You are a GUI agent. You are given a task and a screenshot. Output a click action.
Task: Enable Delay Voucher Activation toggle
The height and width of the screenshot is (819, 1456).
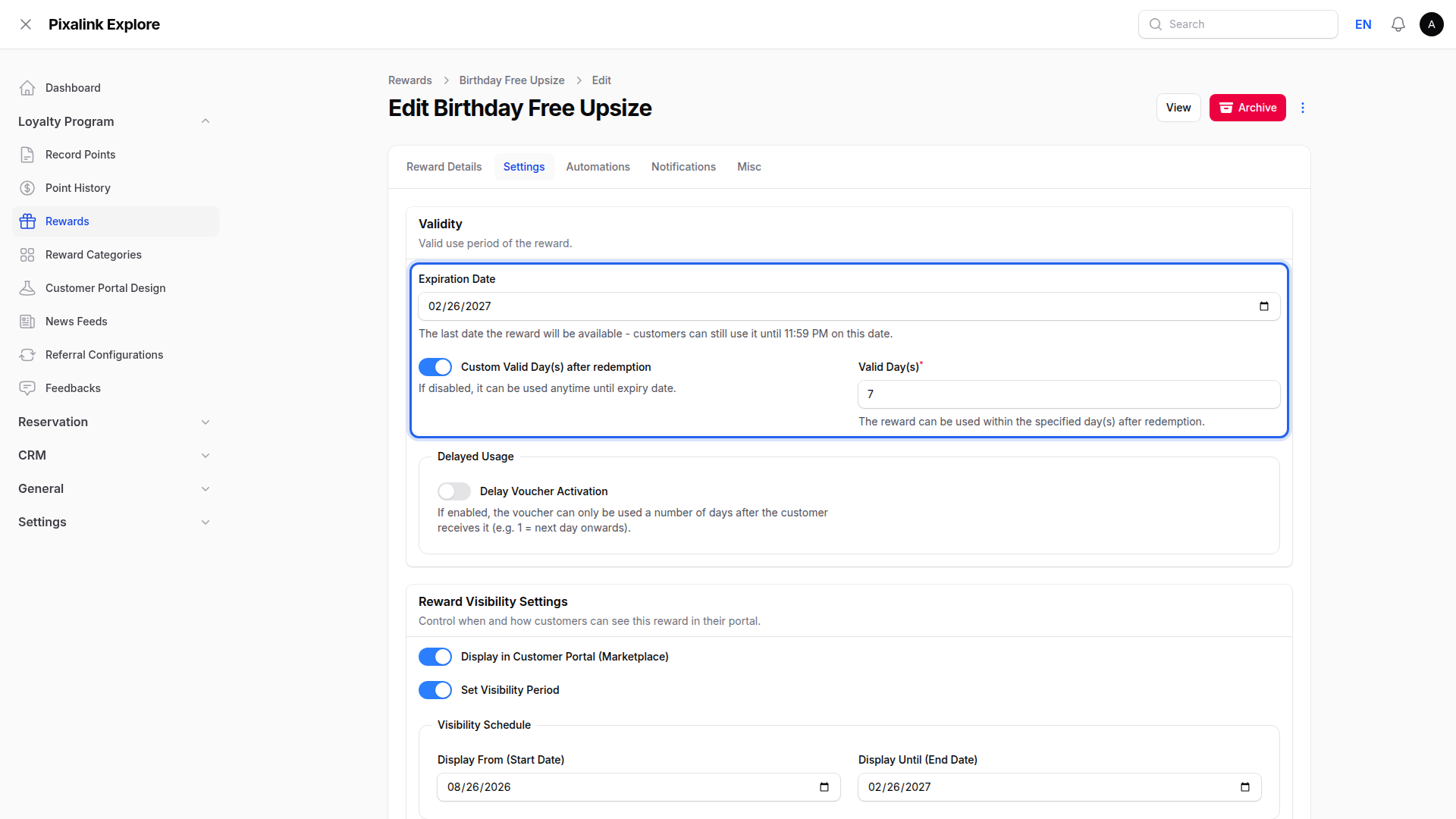coord(454,491)
